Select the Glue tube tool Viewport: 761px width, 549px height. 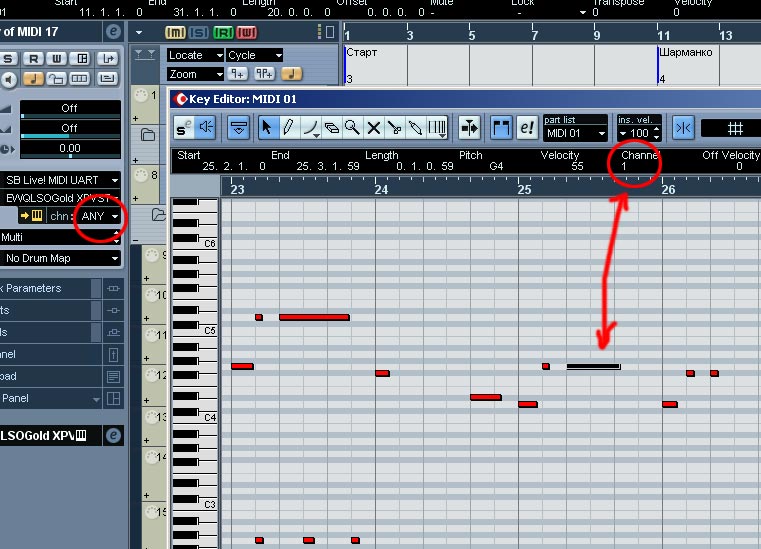[x=416, y=128]
